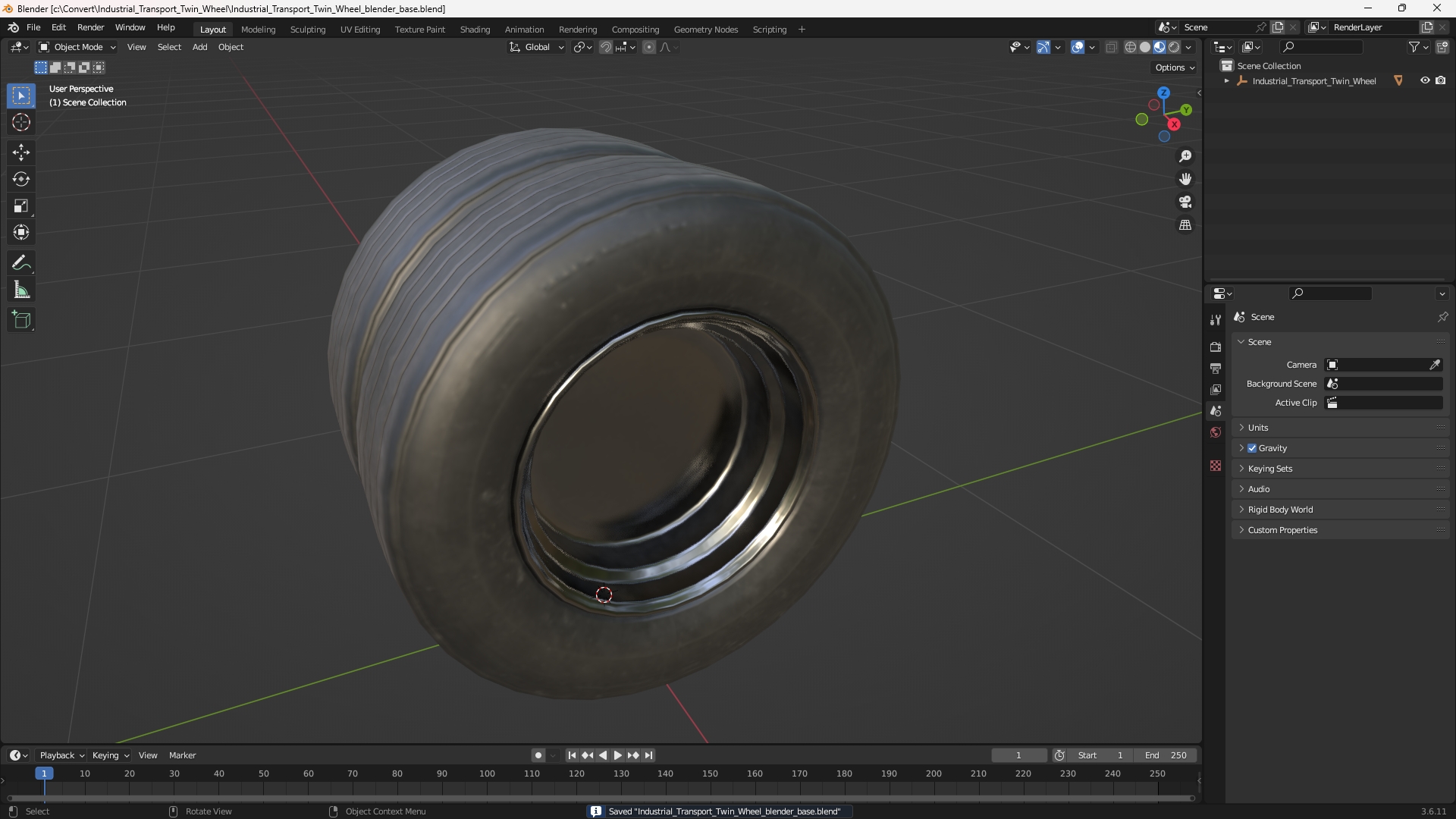Screen dimensions: 1456x819
Task: Switch to material preview shading
Action: 1159,47
